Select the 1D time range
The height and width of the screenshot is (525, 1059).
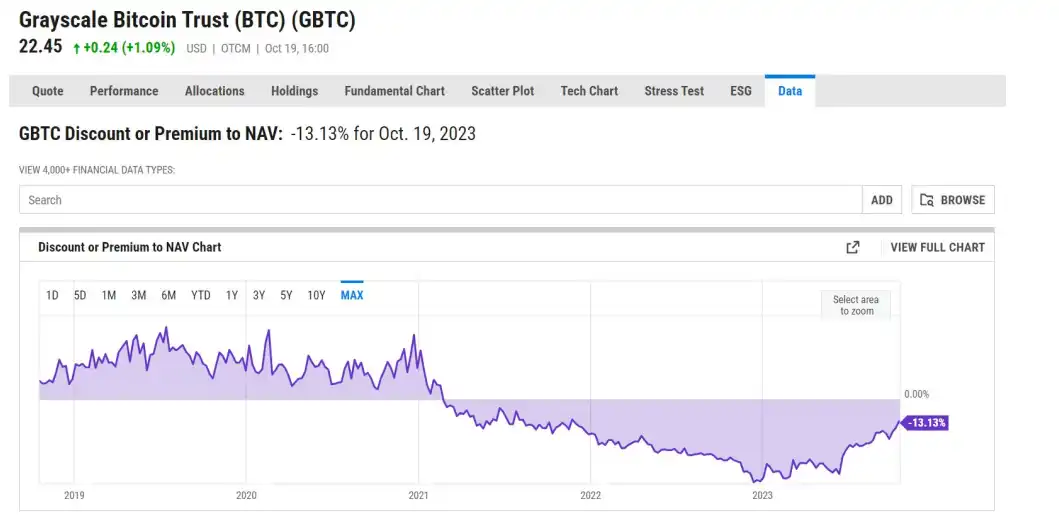point(52,295)
